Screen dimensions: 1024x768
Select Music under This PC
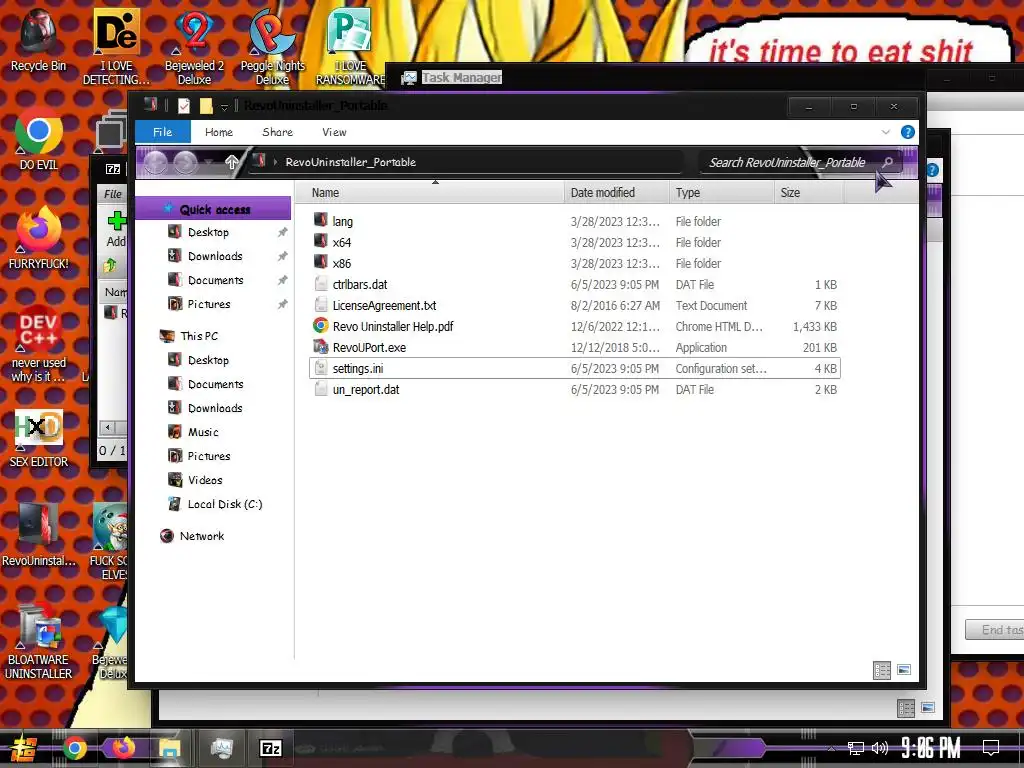[202, 432]
